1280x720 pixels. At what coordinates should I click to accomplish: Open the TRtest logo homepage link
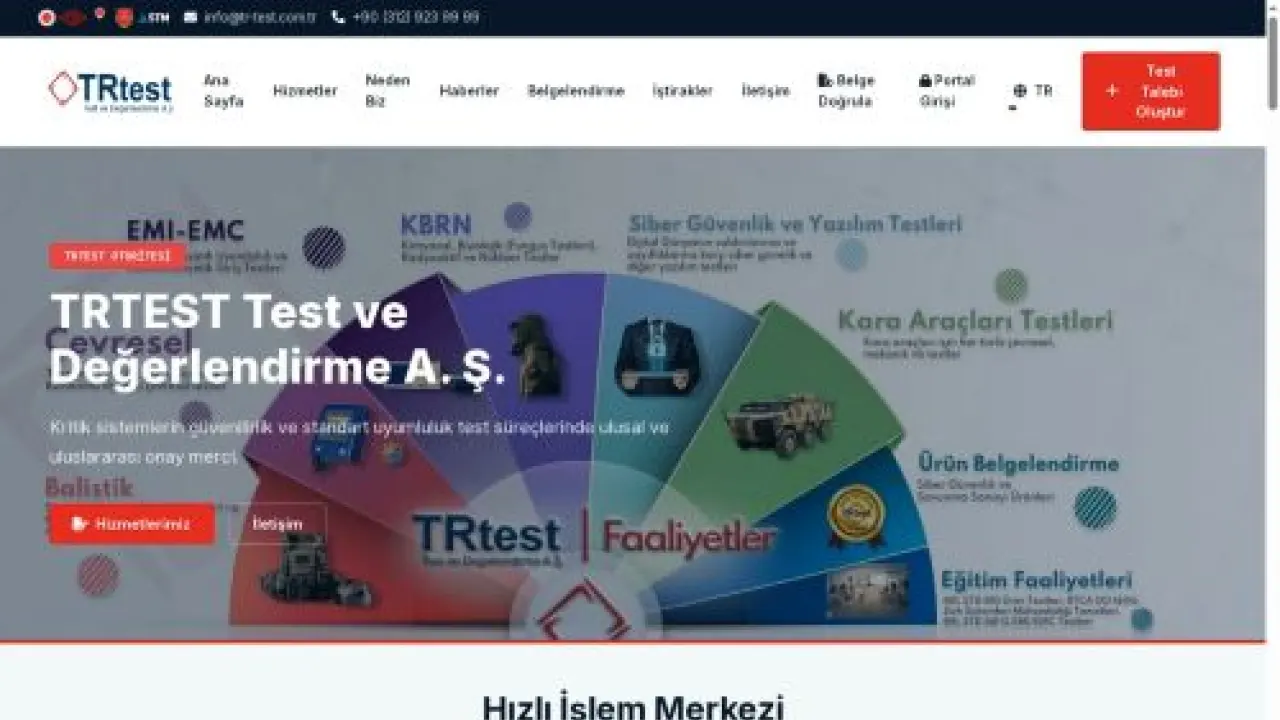tap(110, 91)
